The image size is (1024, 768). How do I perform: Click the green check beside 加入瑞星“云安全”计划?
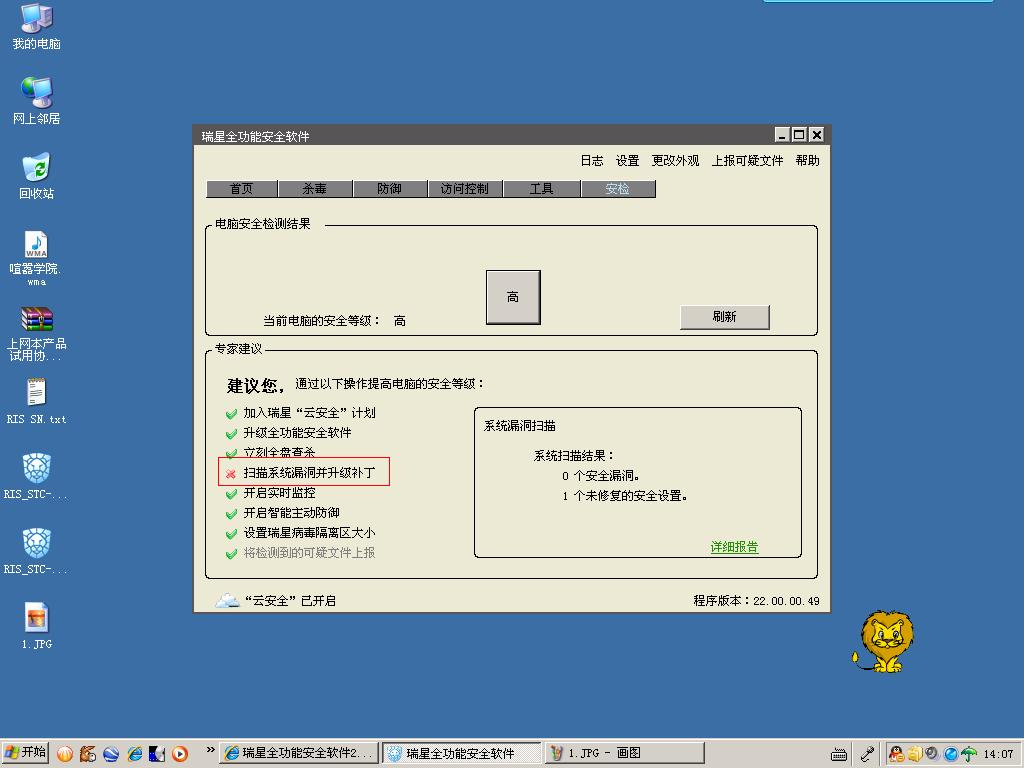click(x=231, y=413)
